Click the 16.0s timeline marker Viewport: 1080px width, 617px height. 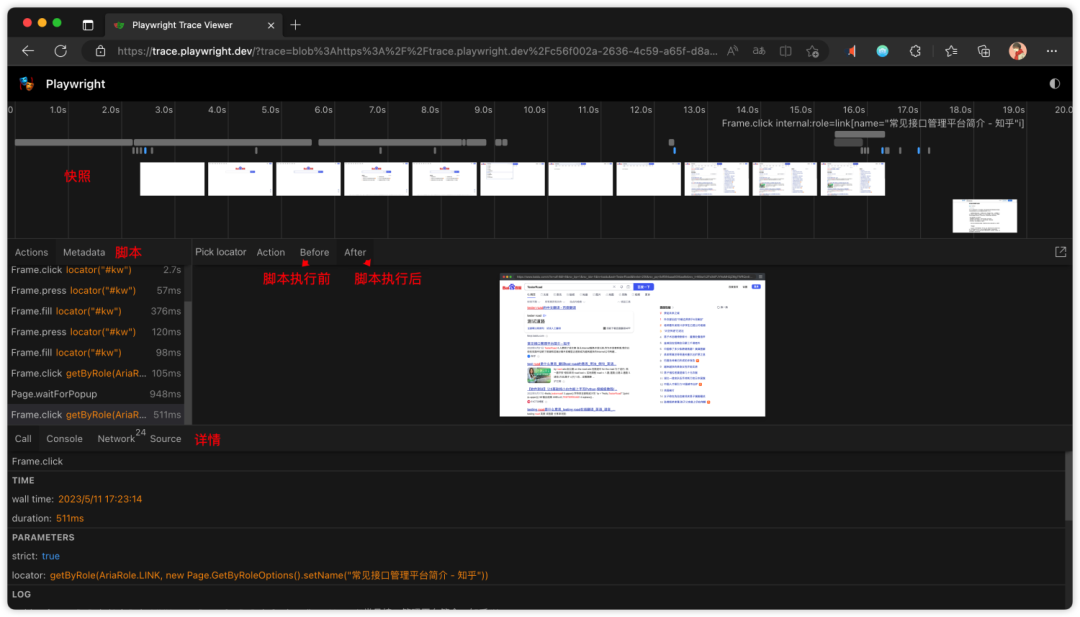[x=853, y=109]
